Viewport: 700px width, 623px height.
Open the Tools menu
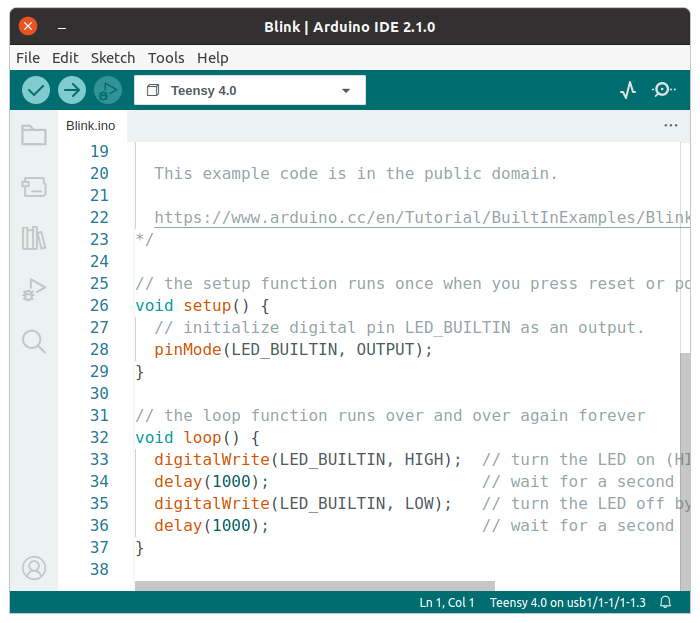[x=166, y=58]
